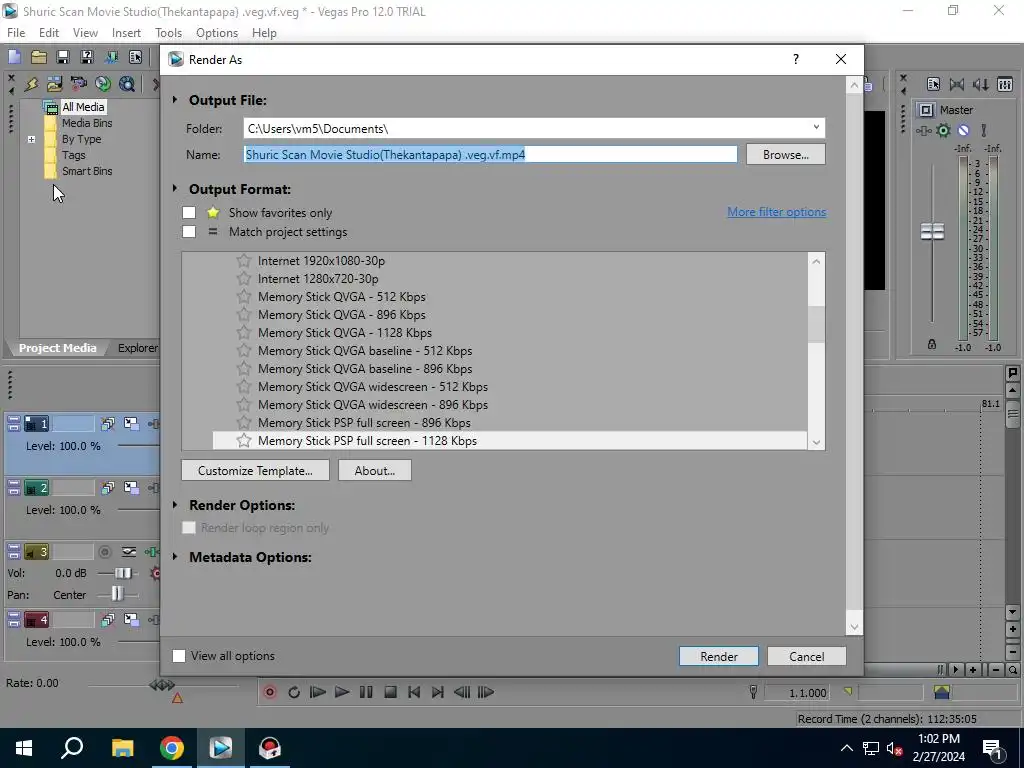1024x768 pixels.
Task: Click the Master FX green gear icon
Action: [x=943, y=131]
